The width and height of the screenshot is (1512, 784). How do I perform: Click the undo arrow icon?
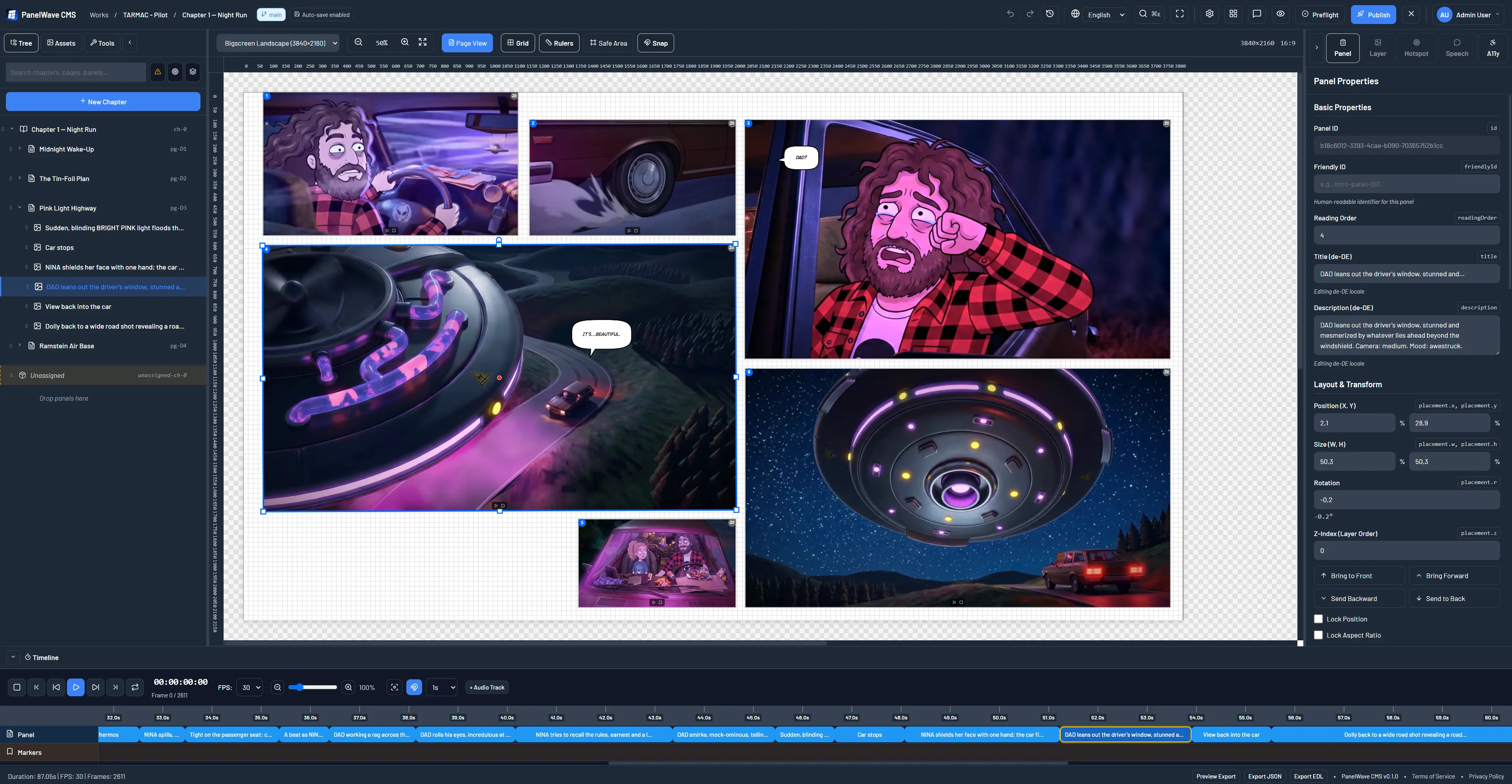pyautogui.click(x=1010, y=14)
